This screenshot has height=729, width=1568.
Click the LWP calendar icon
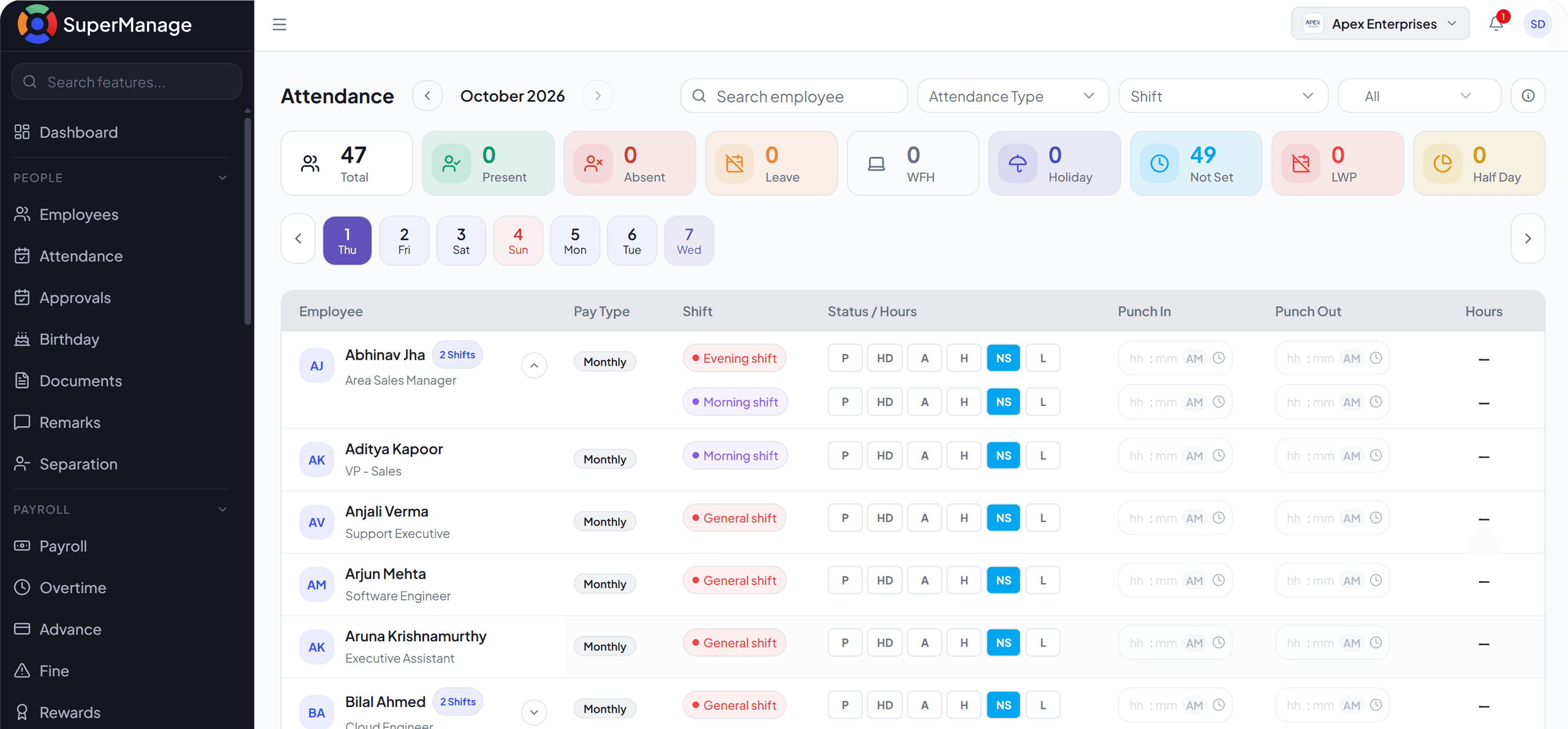point(1300,163)
